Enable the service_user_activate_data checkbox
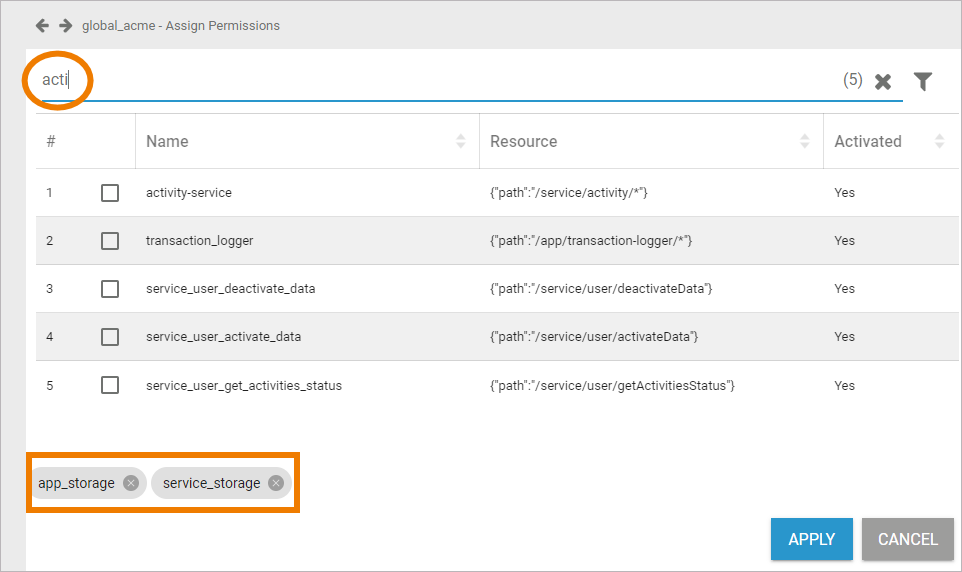The image size is (962, 572). 110,337
